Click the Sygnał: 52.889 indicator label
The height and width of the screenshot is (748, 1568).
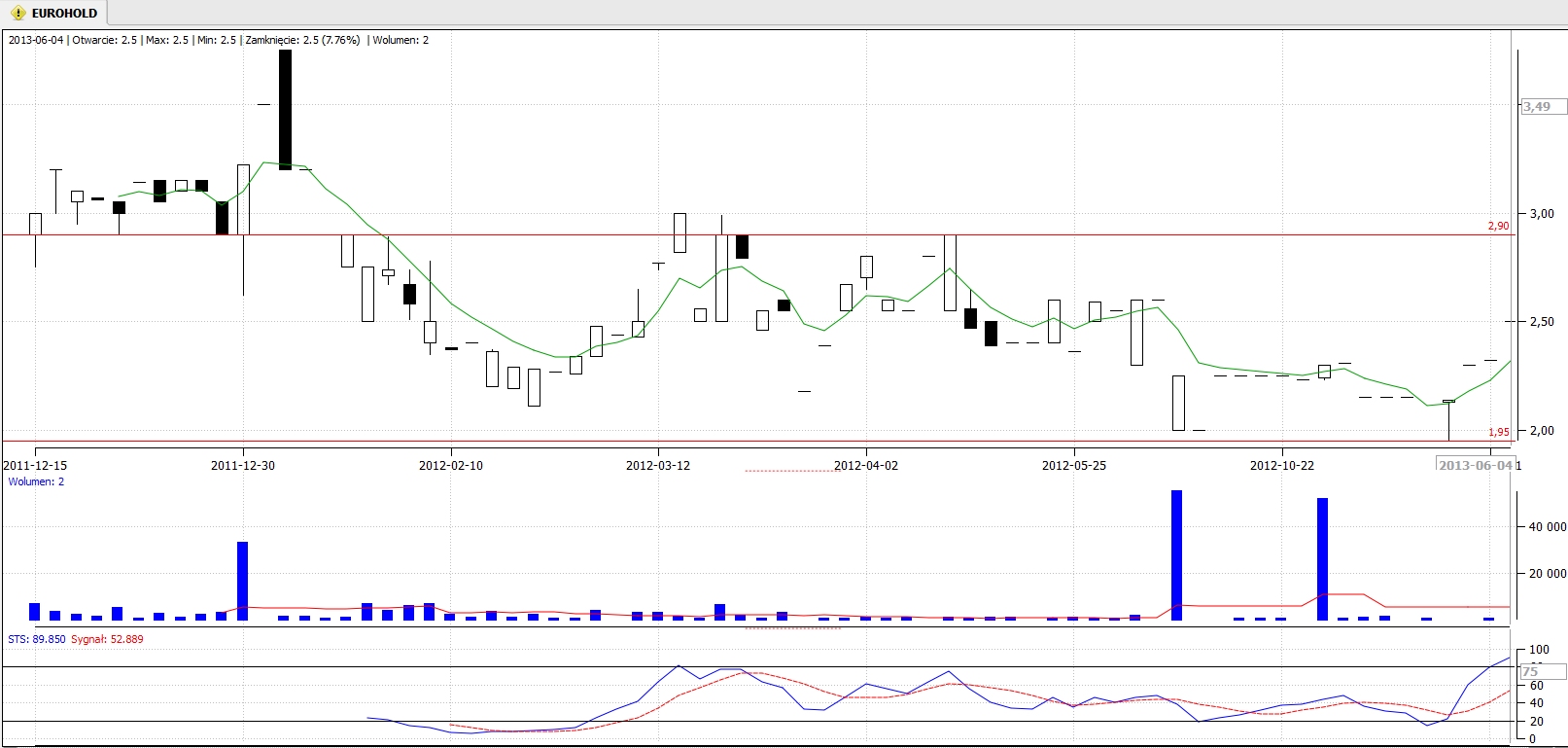(107, 639)
